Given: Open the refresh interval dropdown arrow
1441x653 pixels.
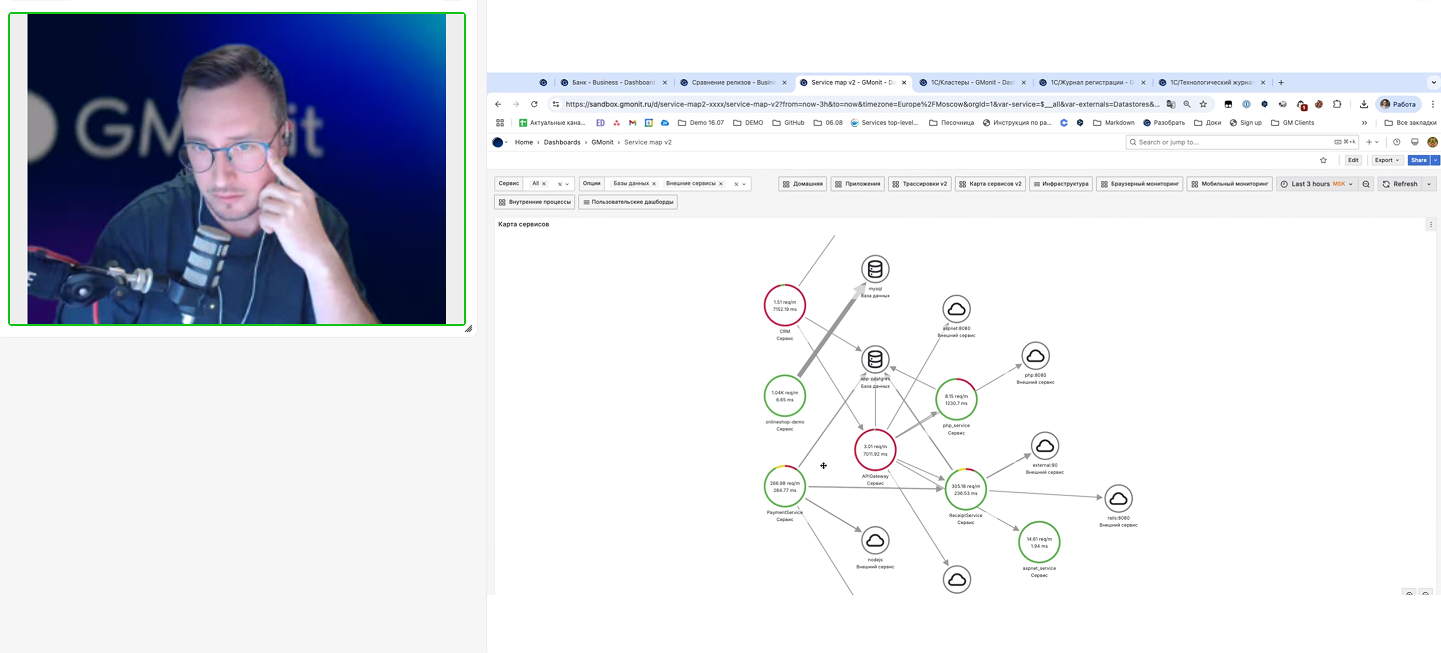Looking at the screenshot, I should click(1429, 184).
